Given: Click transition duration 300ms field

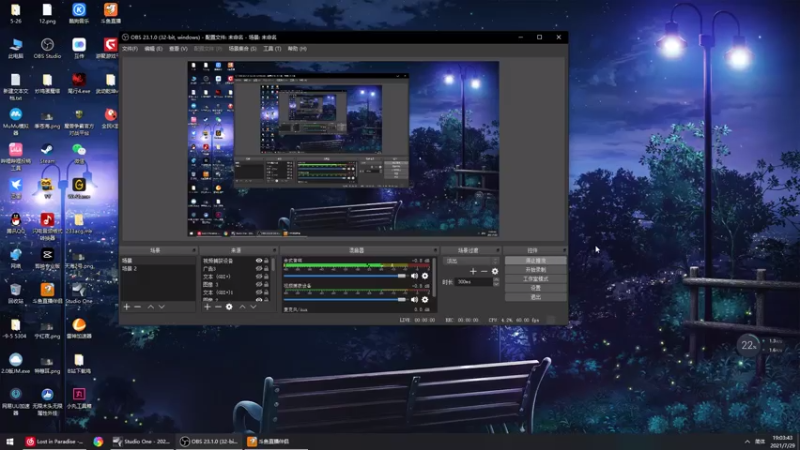Looking at the screenshot, I should [x=474, y=282].
